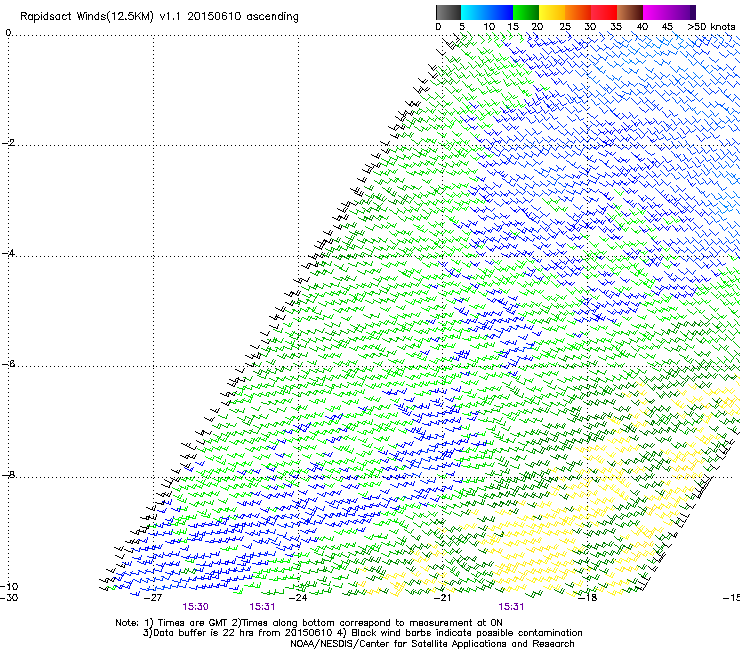Click the '-18' longitude axis label
Screen dimensions: 740x650
[x=588, y=597]
